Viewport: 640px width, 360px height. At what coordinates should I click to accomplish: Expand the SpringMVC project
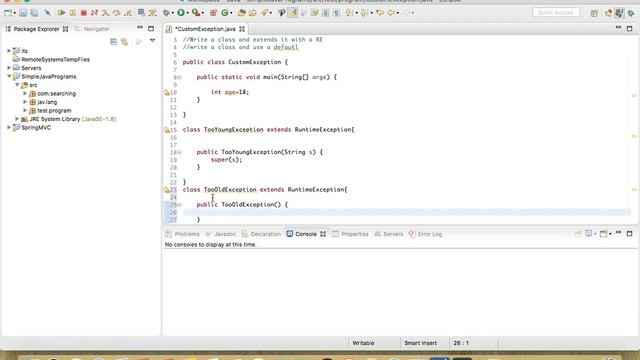coord(9,127)
